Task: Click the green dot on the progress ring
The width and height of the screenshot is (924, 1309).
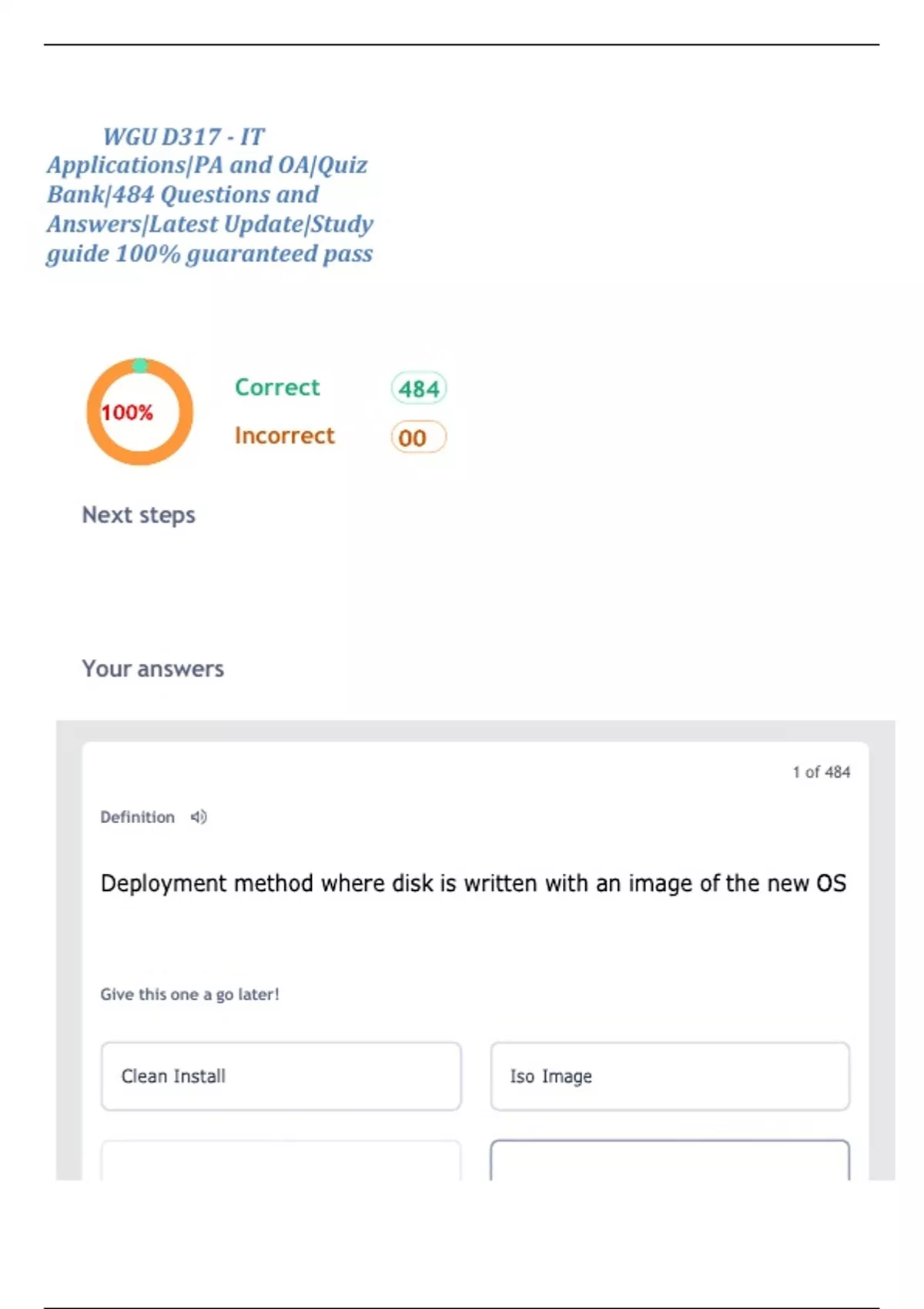Action: [x=140, y=366]
